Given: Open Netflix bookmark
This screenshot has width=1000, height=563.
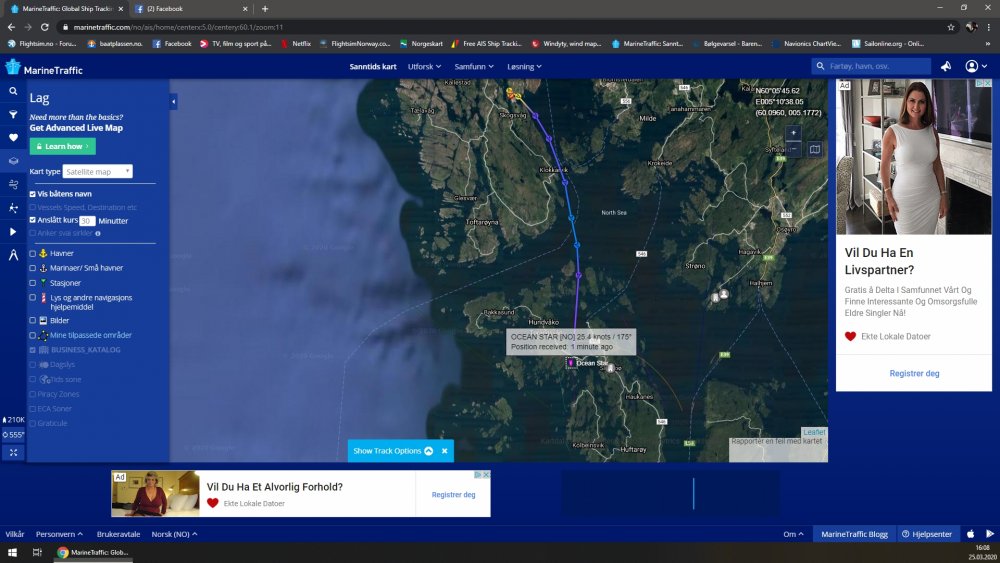Looking at the screenshot, I should [x=296, y=44].
